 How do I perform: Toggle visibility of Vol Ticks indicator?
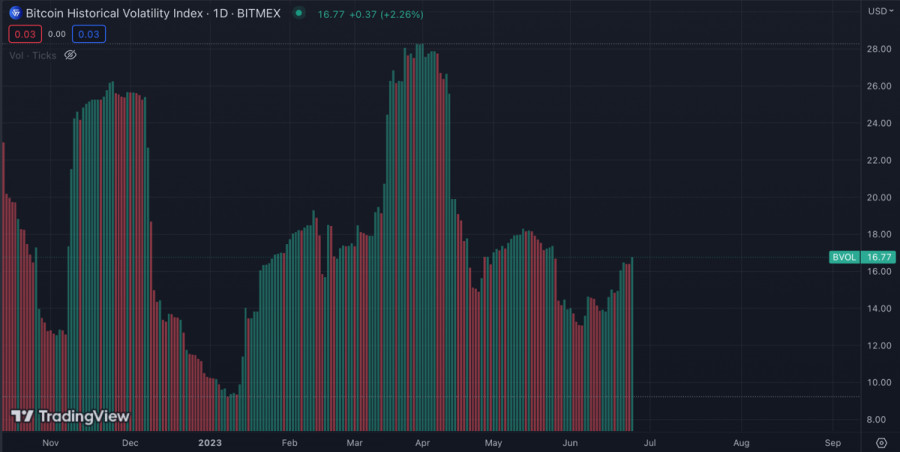click(x=70, y=55)
